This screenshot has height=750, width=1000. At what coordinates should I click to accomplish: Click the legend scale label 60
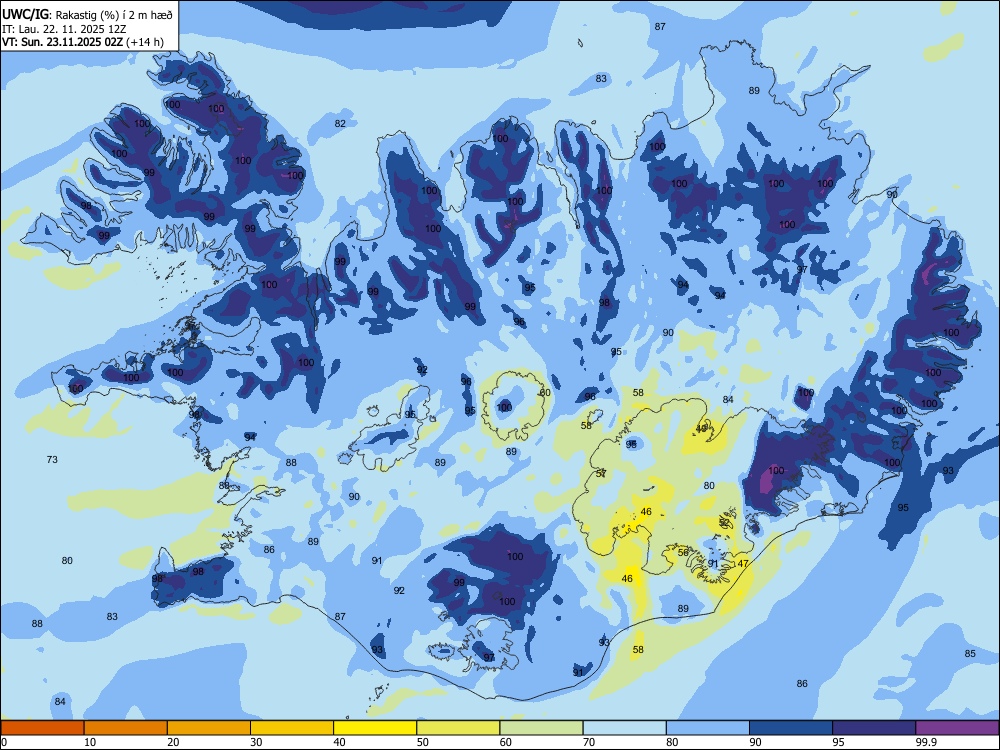(506, 742)
